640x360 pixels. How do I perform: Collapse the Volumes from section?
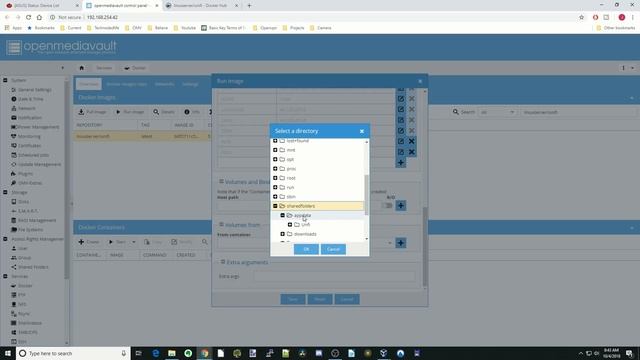pyautogui.click(x=222, y=224)
